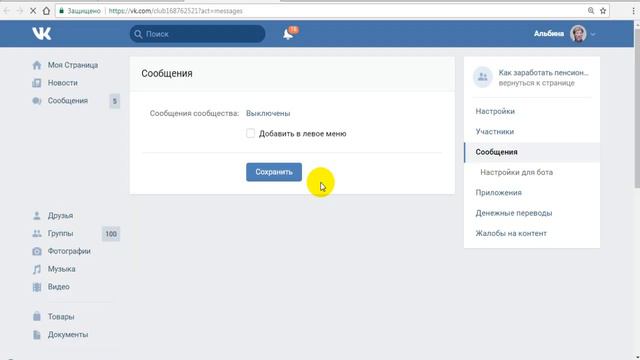The height and width of the screenshot is (360, 640).
Task: Click the person icon beside Друзья
Action: point(37,216)
